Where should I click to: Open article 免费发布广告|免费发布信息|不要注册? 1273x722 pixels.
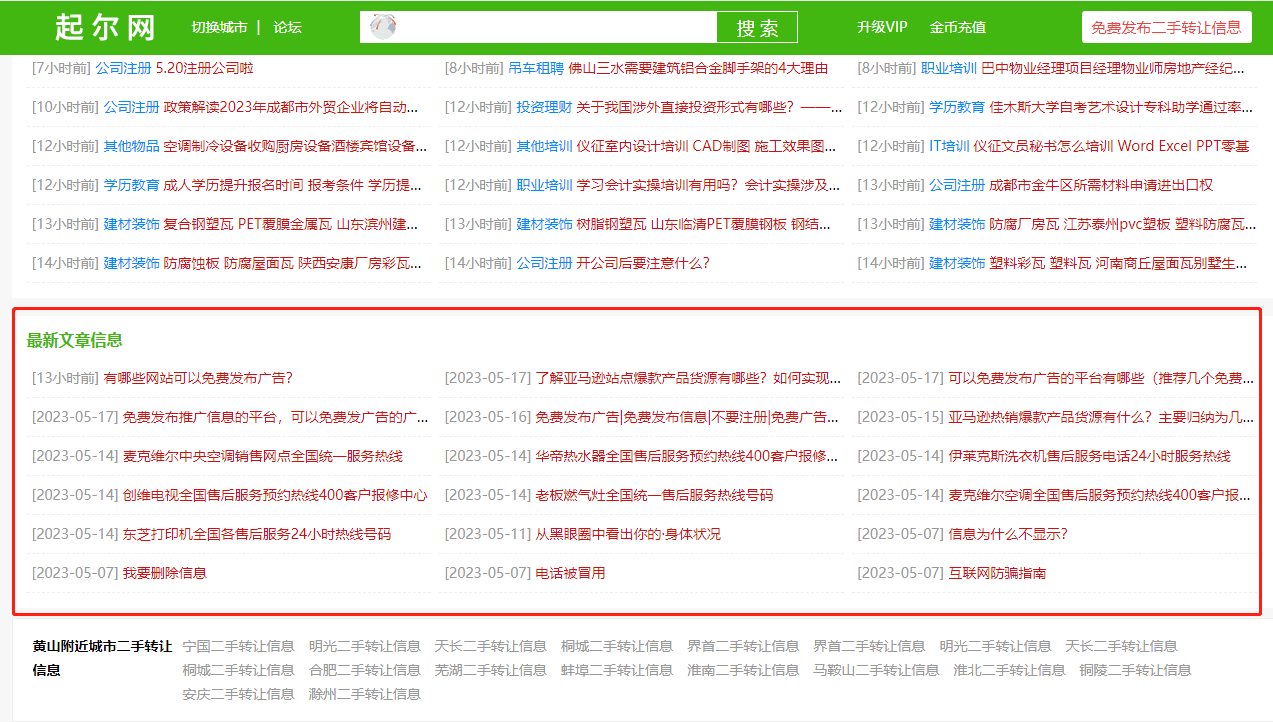point(687,417)
